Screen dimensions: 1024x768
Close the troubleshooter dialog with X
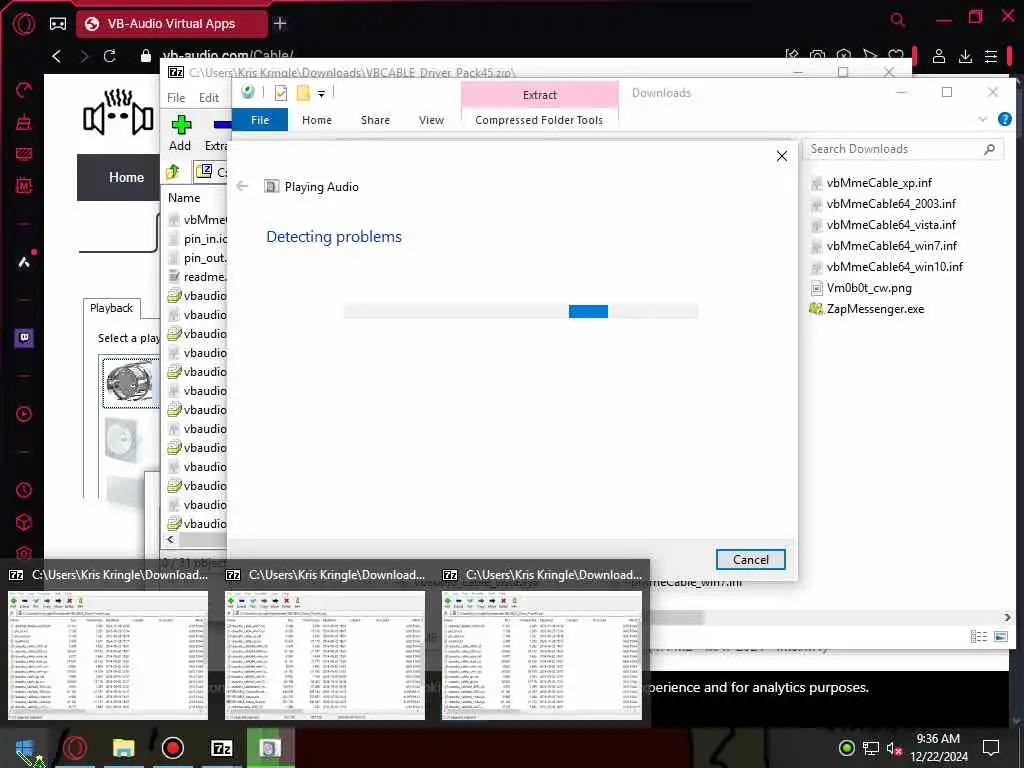(x=782, y=156)
